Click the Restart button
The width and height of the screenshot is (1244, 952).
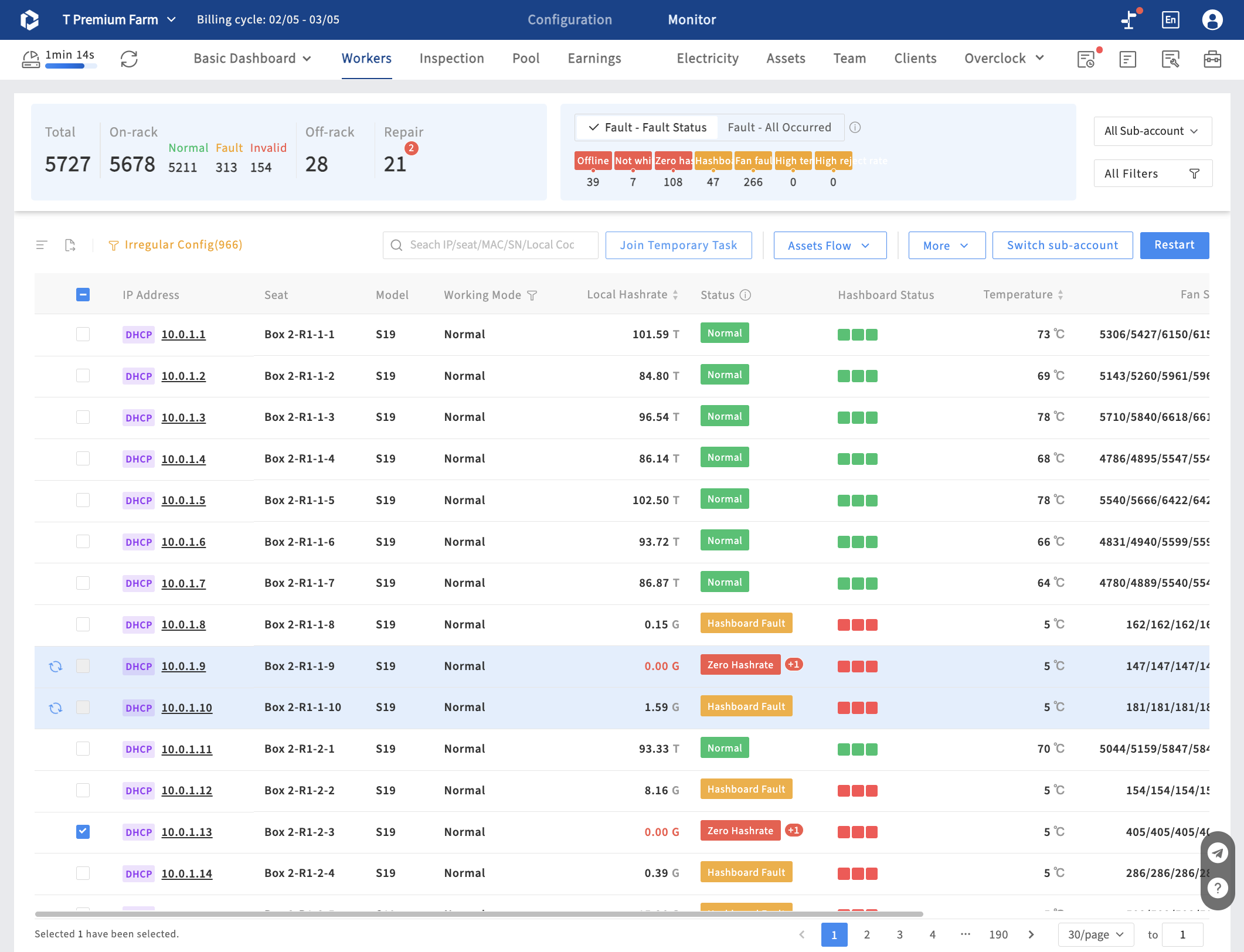pyautogui.click(x=1174, y=245)
